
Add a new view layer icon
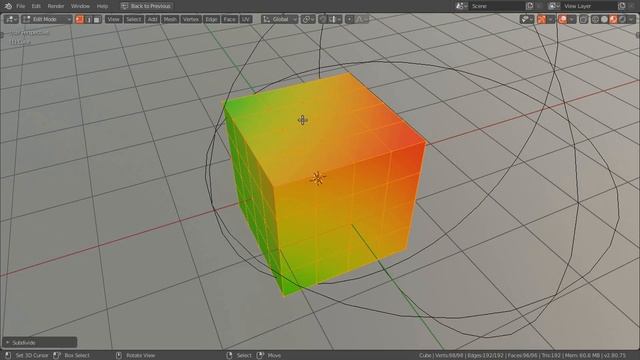pyautogui.click(x=622, y=6)
